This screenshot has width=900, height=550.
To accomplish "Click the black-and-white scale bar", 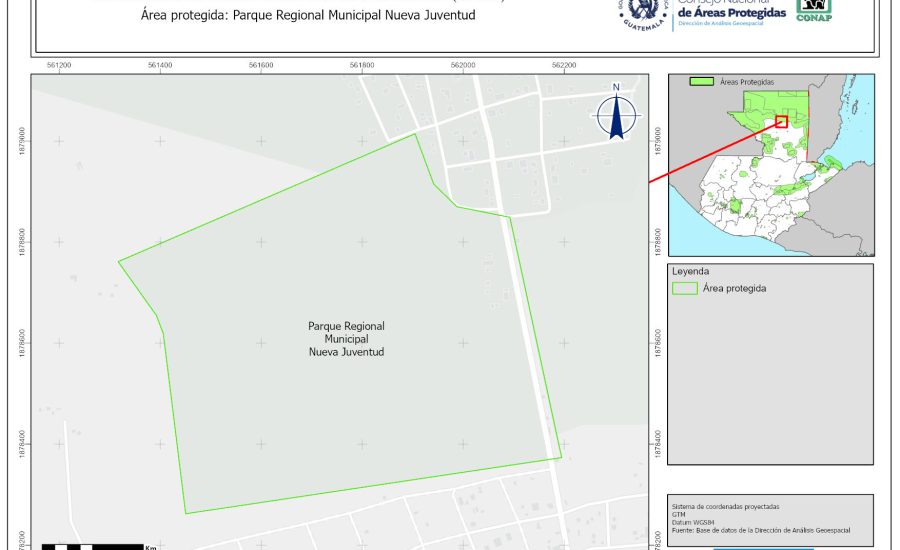I will click(x=92, y=546).
